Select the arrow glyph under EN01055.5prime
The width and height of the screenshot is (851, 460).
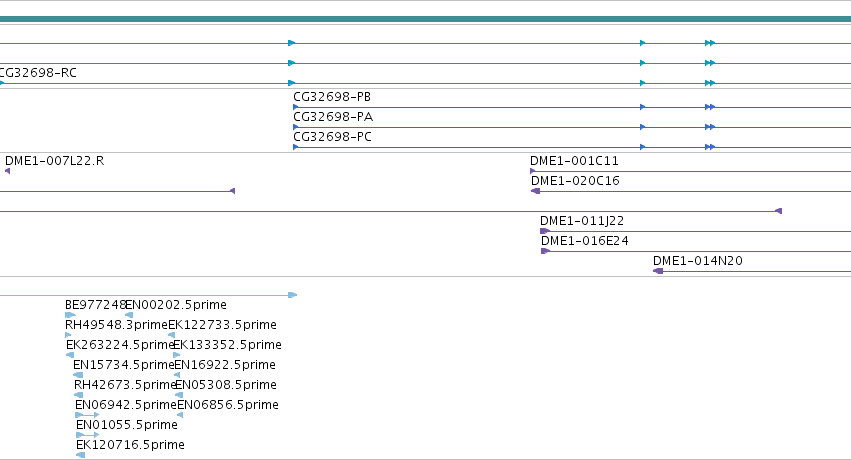coord(87,435)
